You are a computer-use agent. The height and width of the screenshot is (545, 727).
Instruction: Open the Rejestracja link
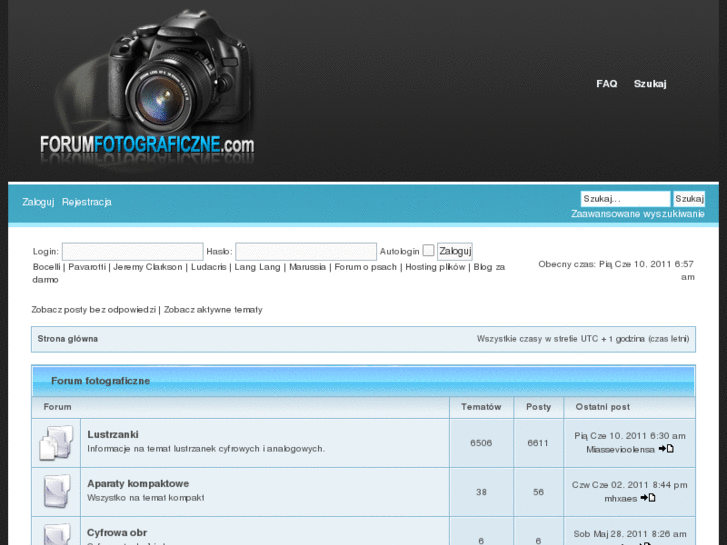tap(87, 202)
